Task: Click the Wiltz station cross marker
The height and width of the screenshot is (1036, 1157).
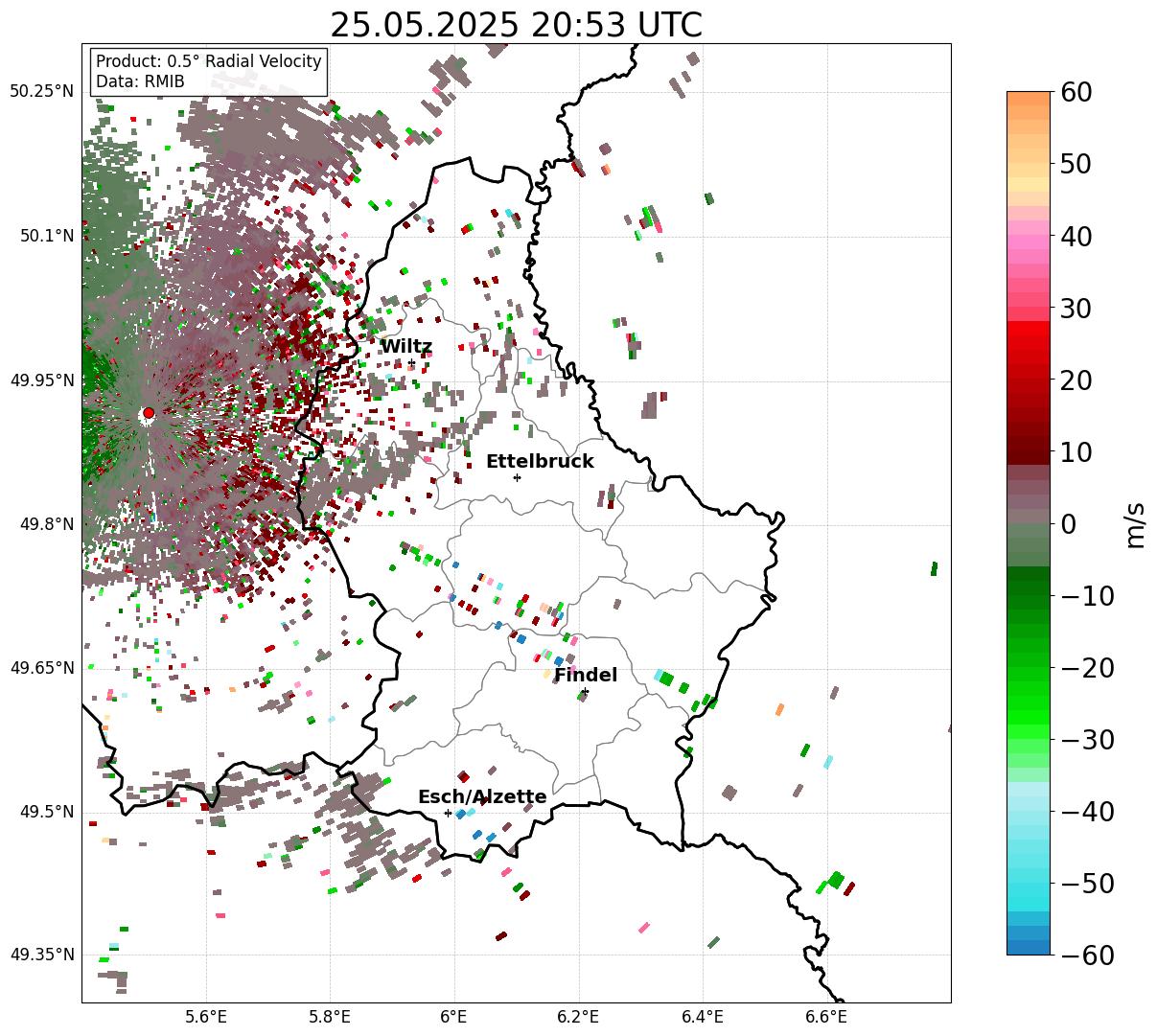Action: (412, 363)
